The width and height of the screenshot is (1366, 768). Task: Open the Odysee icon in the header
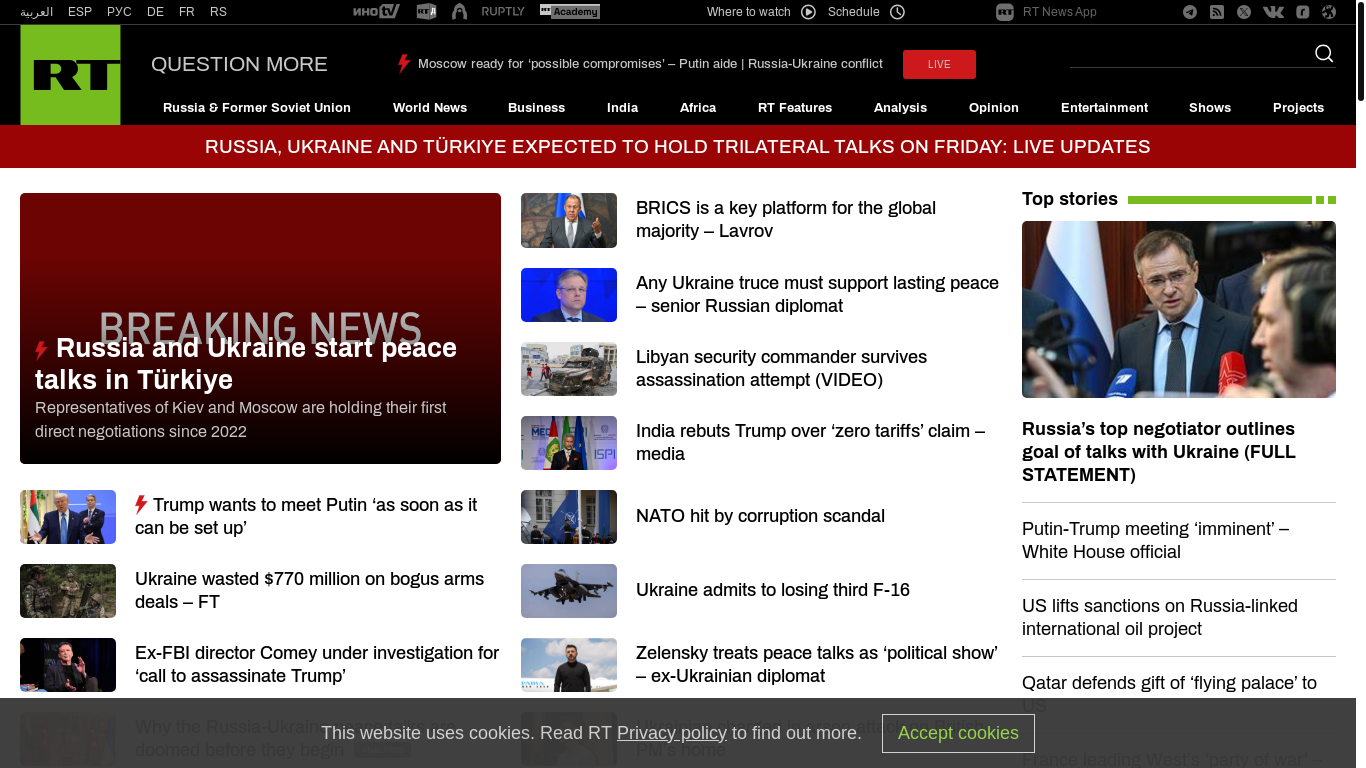click(x=1329, y=12)
